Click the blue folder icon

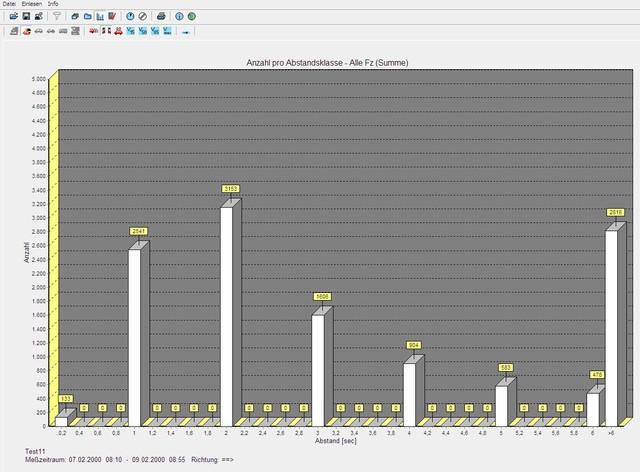point(87,16)
